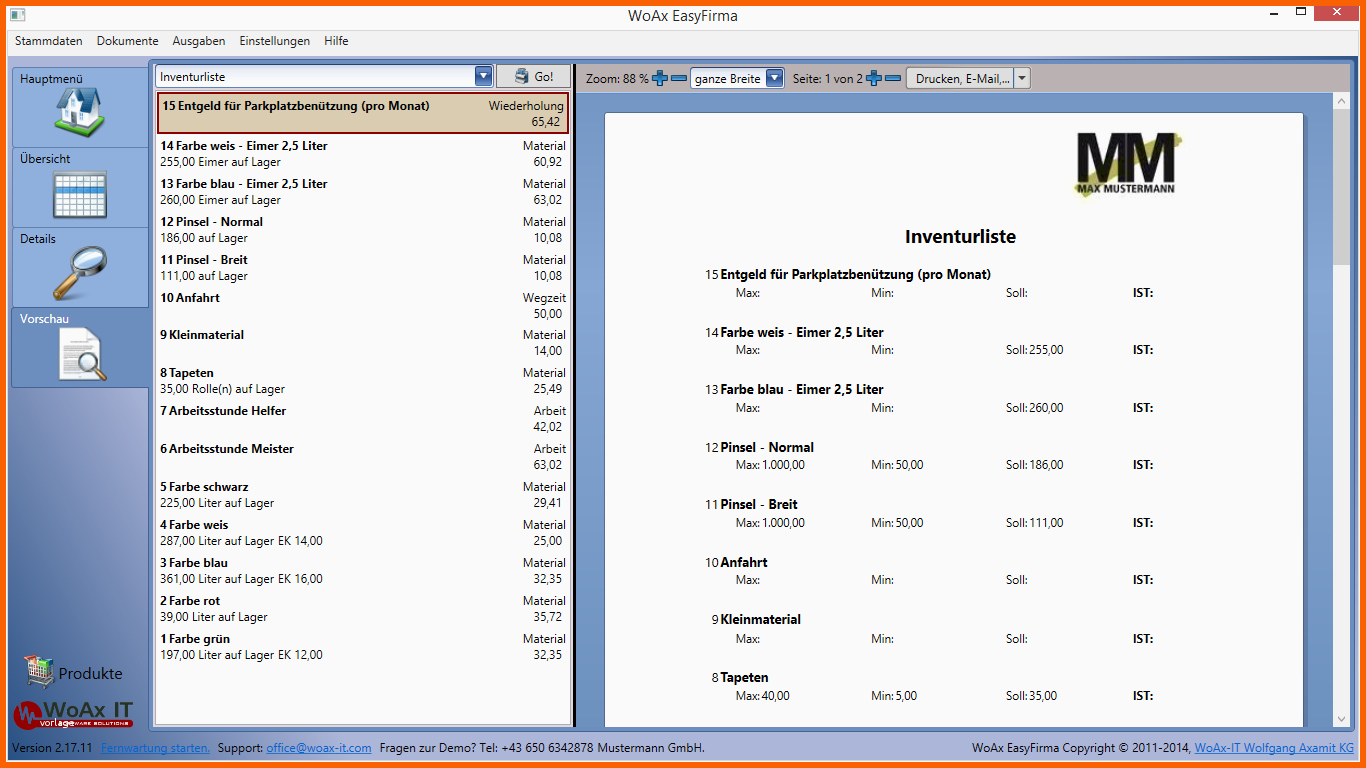
Task: Open the Stammdaten menu
Action: [49, 41]
